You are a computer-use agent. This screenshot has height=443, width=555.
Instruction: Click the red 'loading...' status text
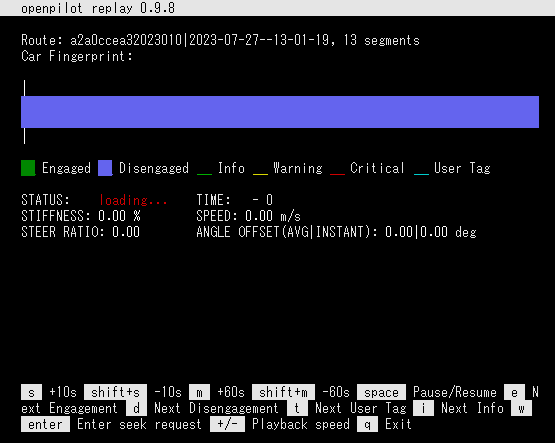coord(133,200)
